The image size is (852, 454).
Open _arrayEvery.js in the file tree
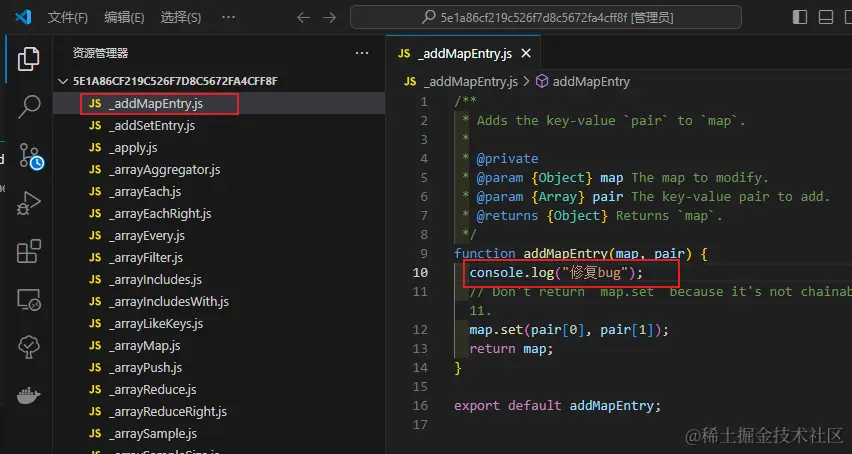pos(219,235)
